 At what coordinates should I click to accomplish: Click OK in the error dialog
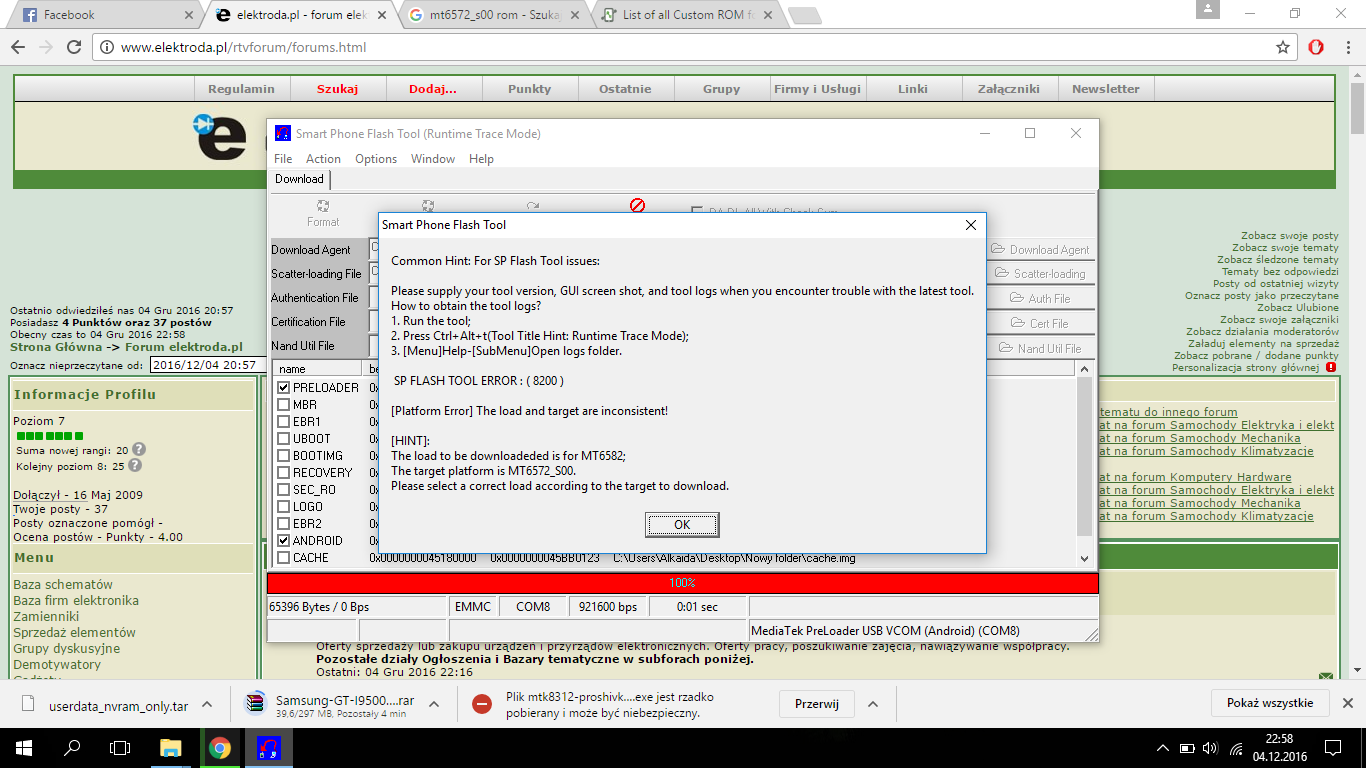click(x=682, y=525)
